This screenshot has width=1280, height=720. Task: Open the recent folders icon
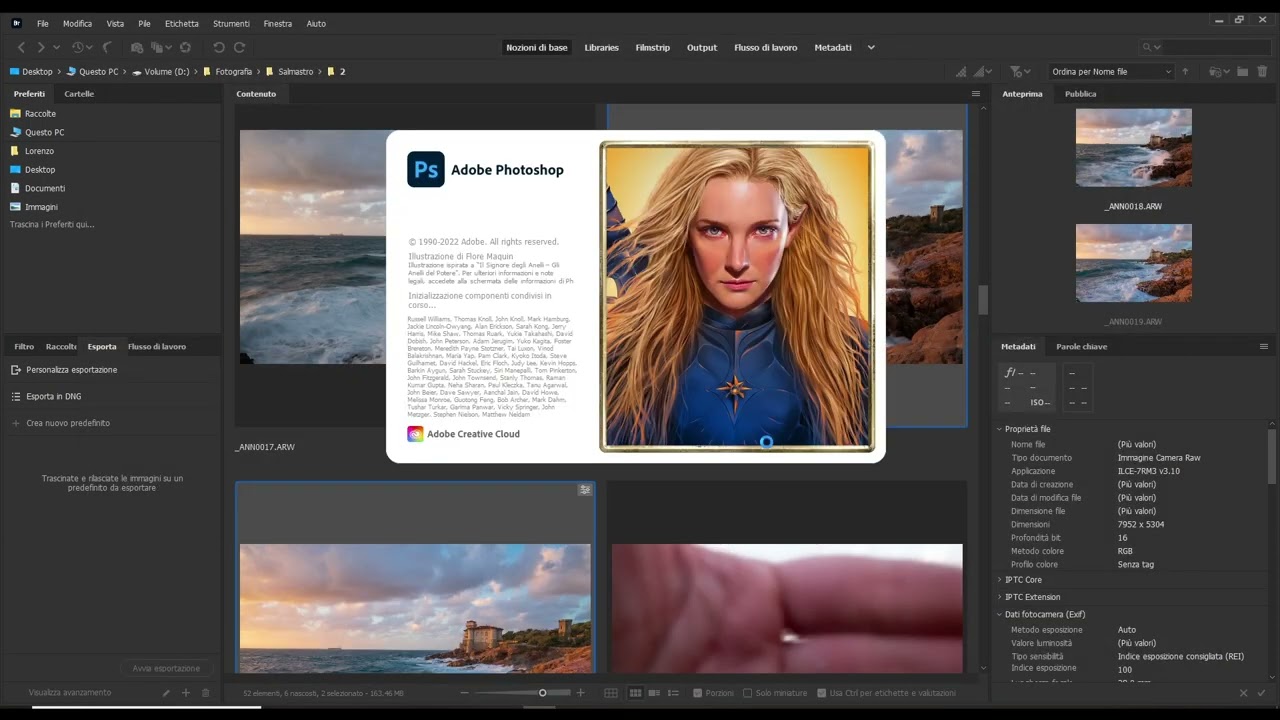coord(1217,72)
